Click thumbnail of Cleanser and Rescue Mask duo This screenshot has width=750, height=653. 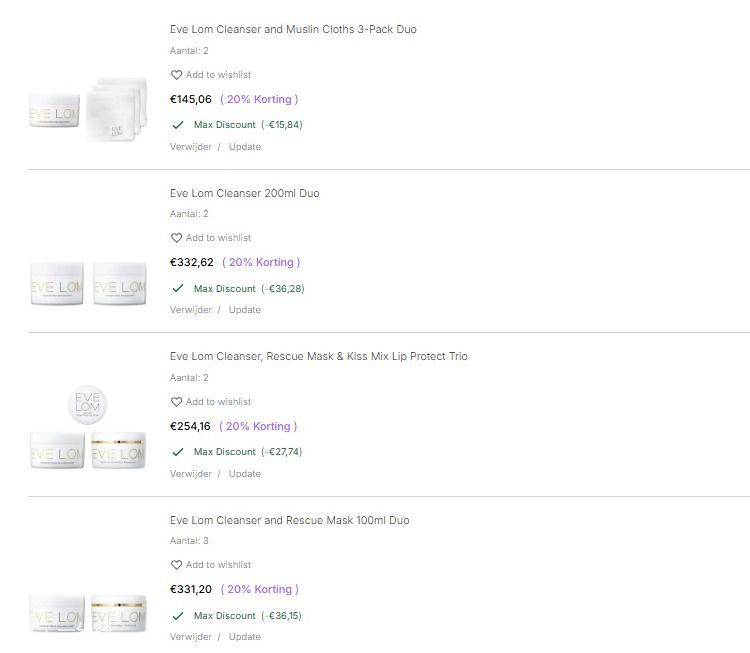(x=88, y=612)
